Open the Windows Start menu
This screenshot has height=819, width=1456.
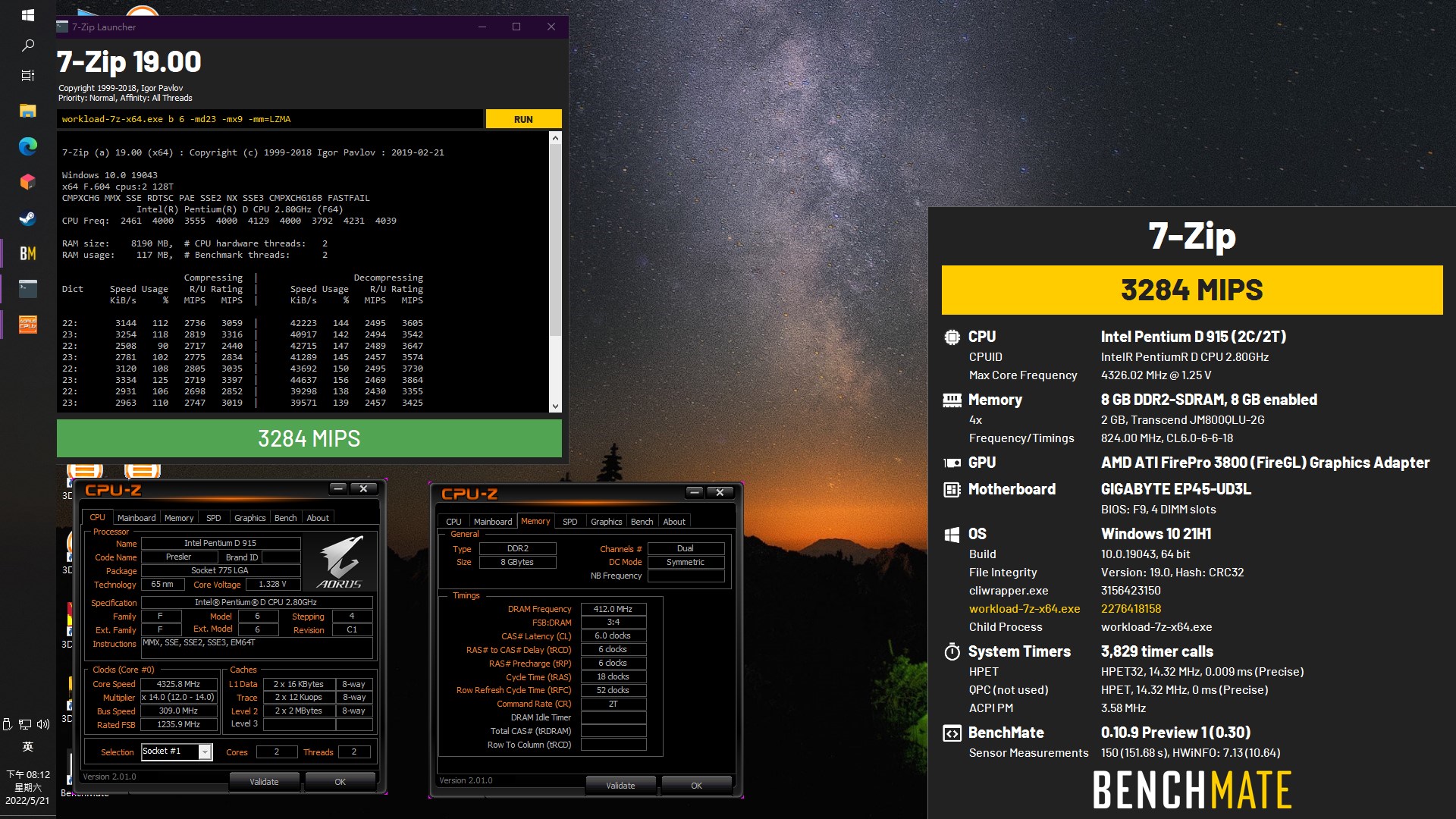click(27, 15)
